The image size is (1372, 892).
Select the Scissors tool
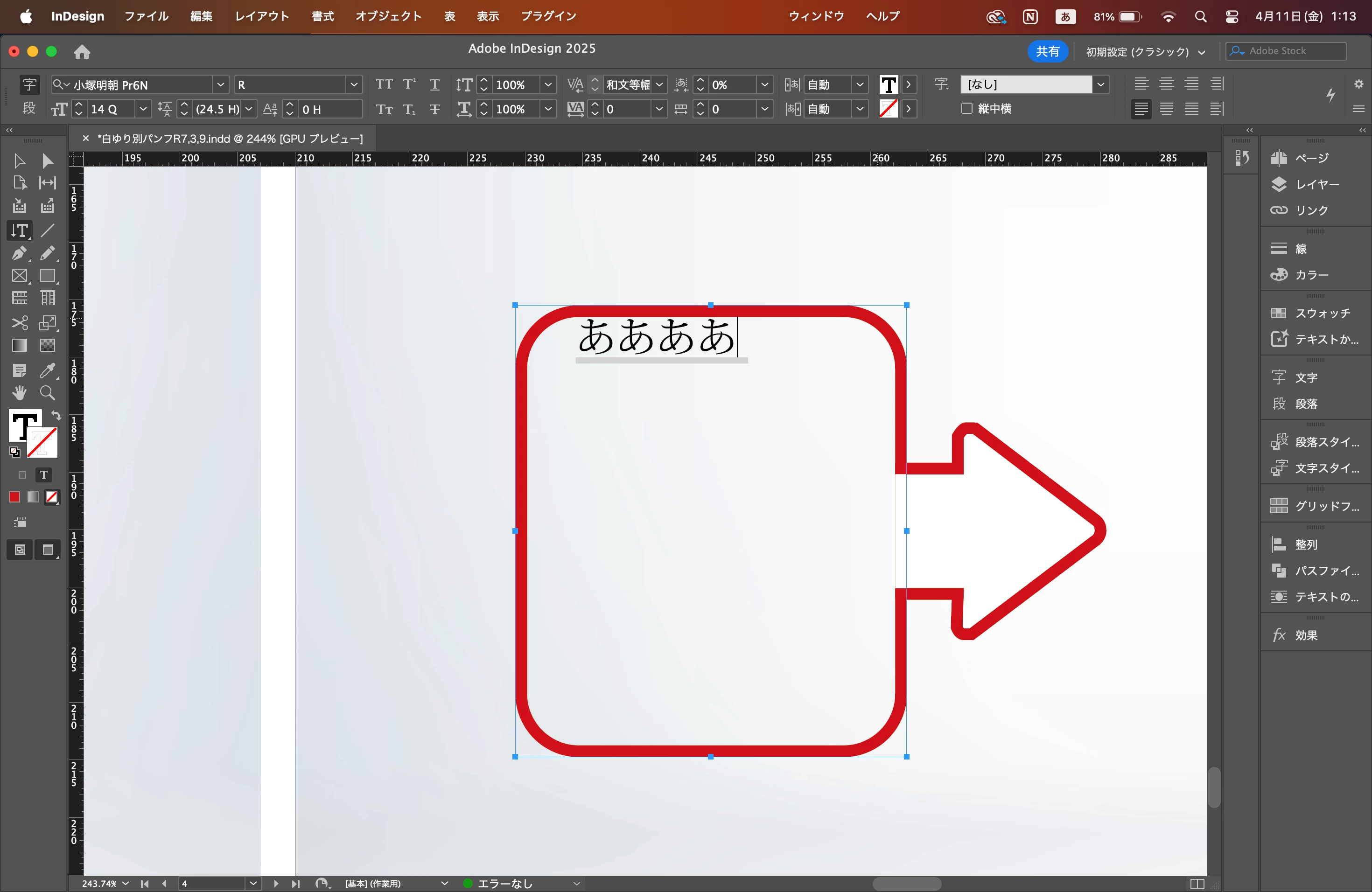click(x=19, y=323)
